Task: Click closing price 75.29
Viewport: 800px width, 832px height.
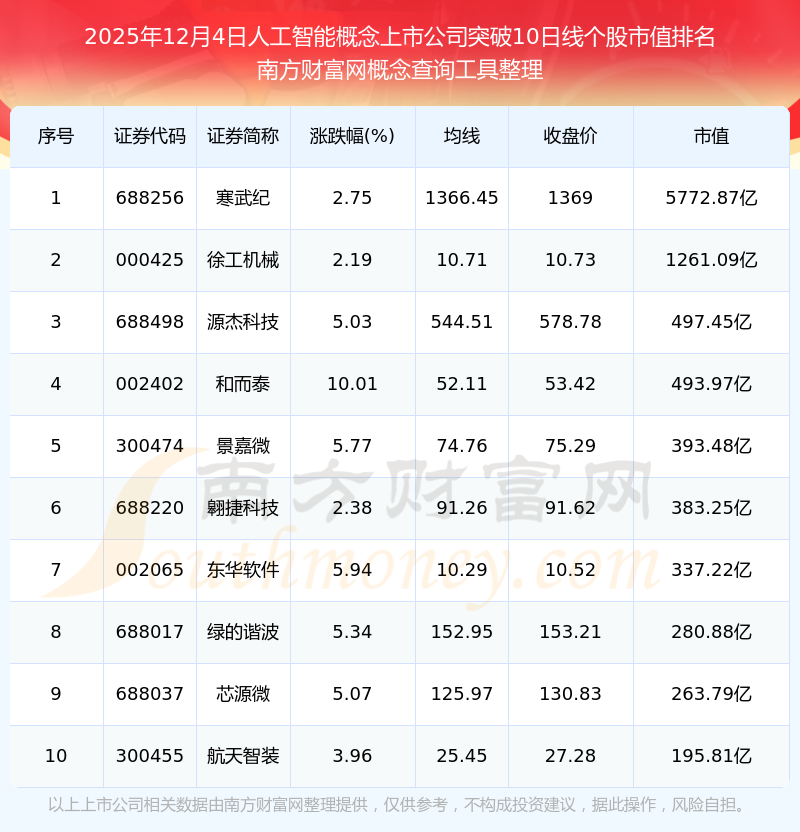Action: [x=570, y=446]
